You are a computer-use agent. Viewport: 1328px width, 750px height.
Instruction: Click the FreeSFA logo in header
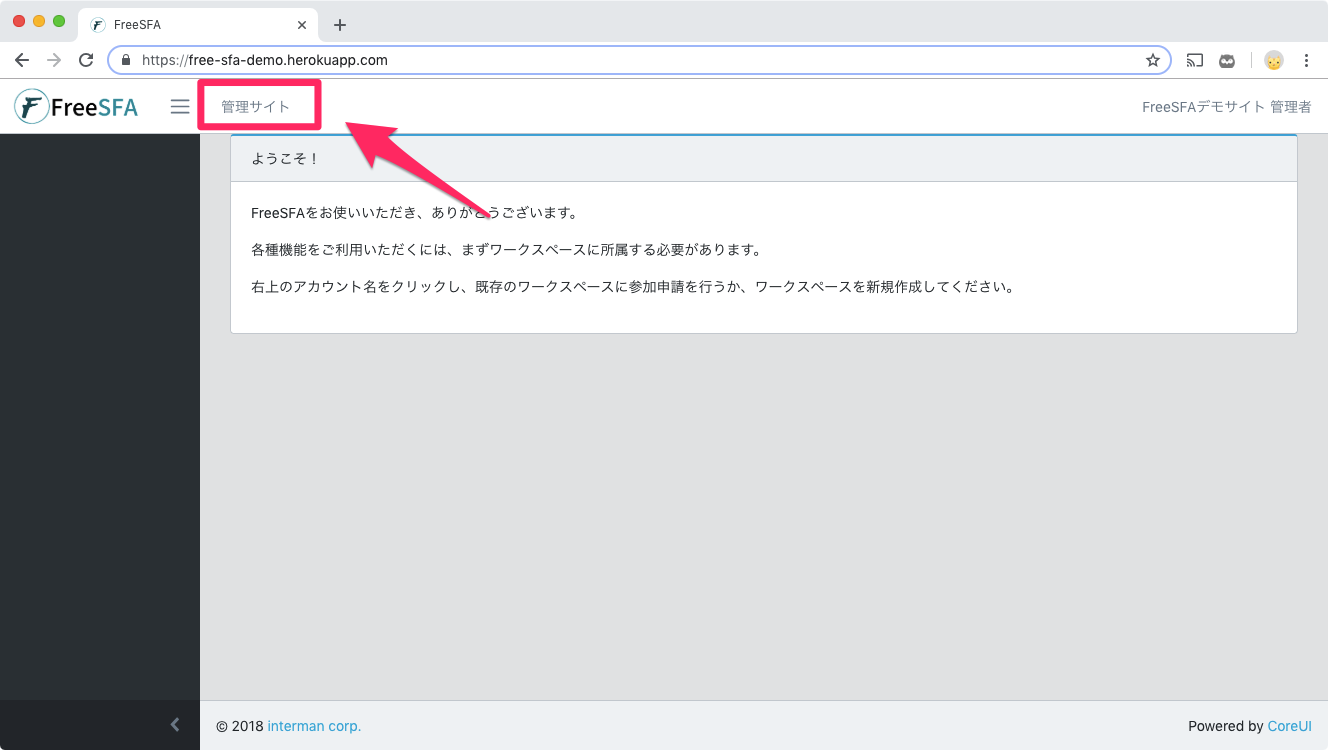point(77,107)
